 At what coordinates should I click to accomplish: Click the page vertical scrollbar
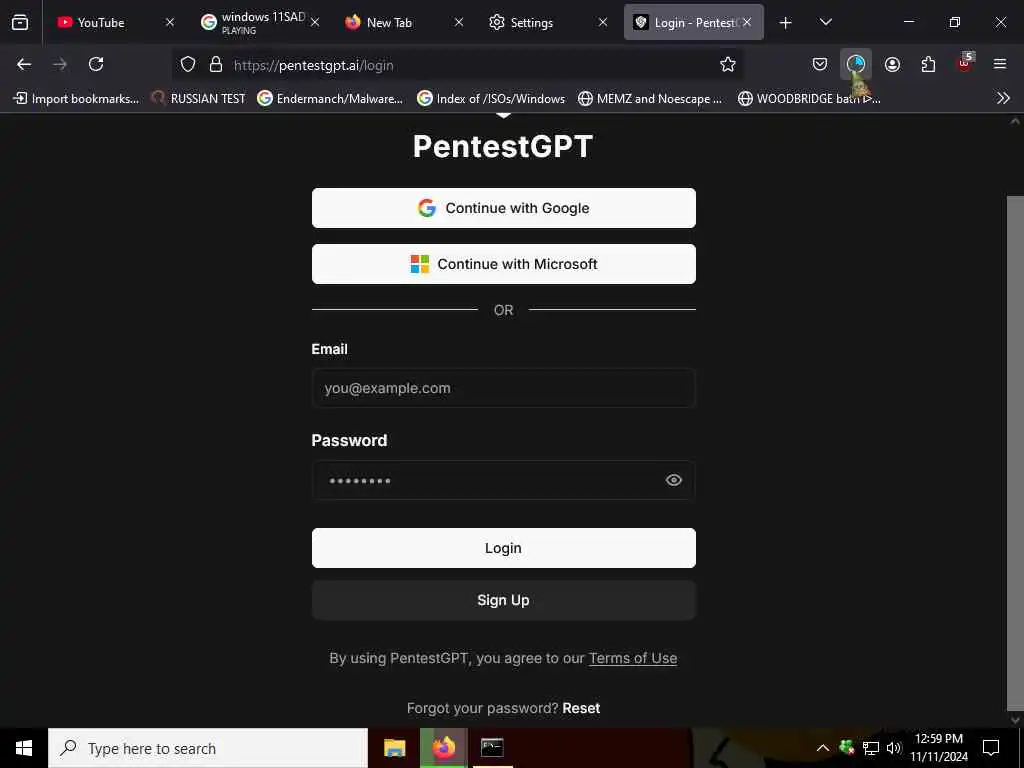1016,450
